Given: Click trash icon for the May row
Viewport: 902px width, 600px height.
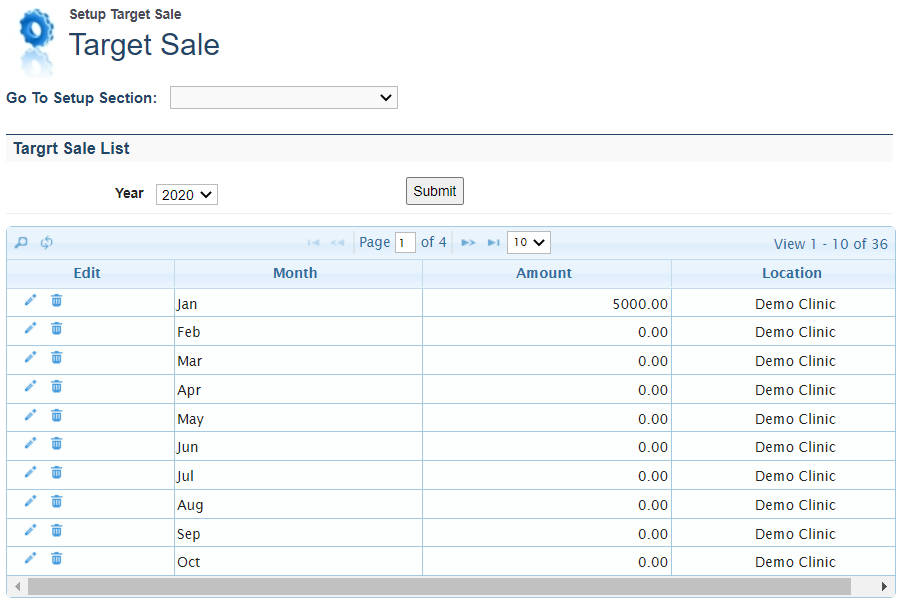Looking at the screenshot, I should coord(57,415).
